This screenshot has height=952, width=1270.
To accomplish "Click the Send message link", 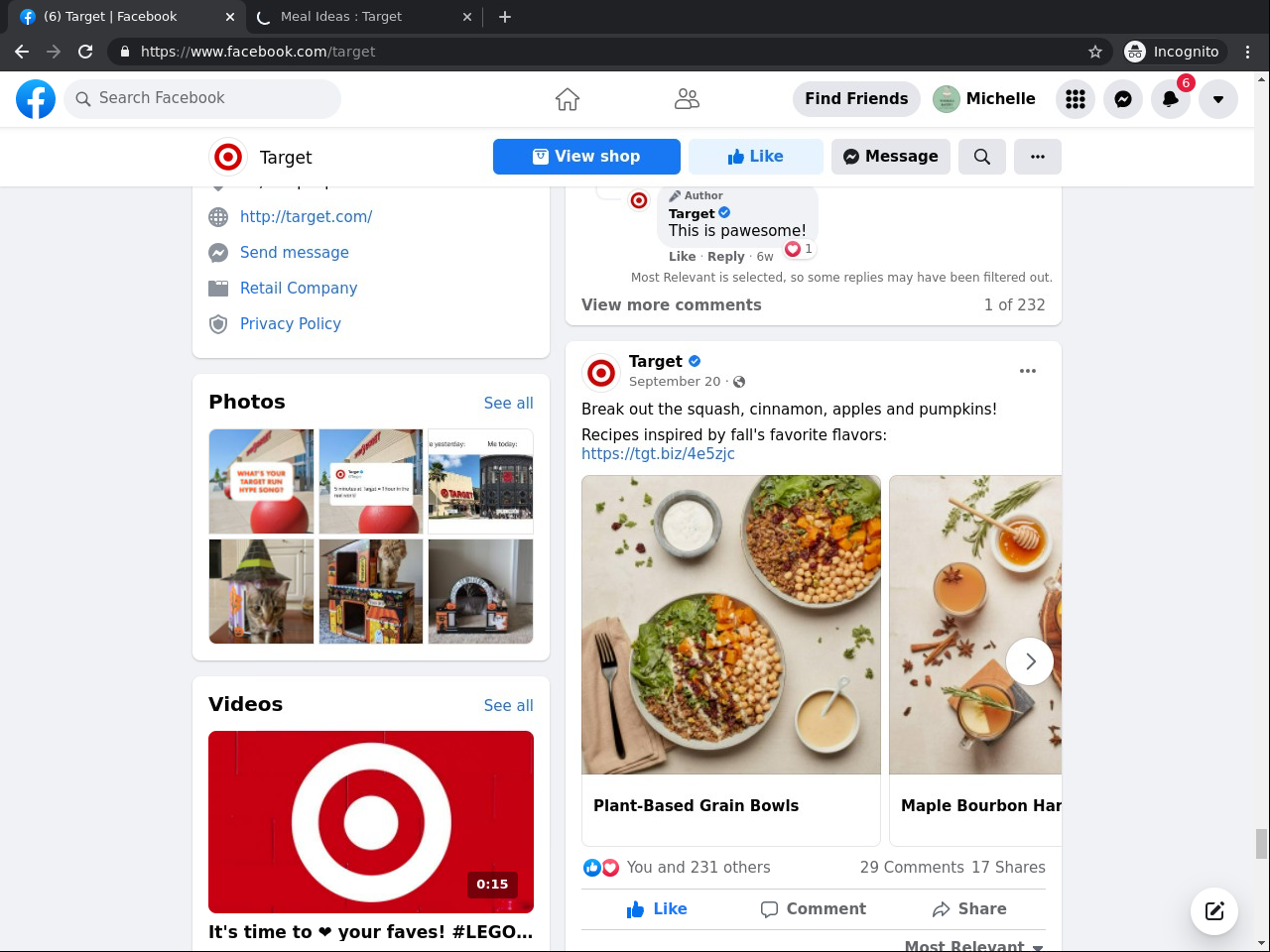I will tap(295, 253).
